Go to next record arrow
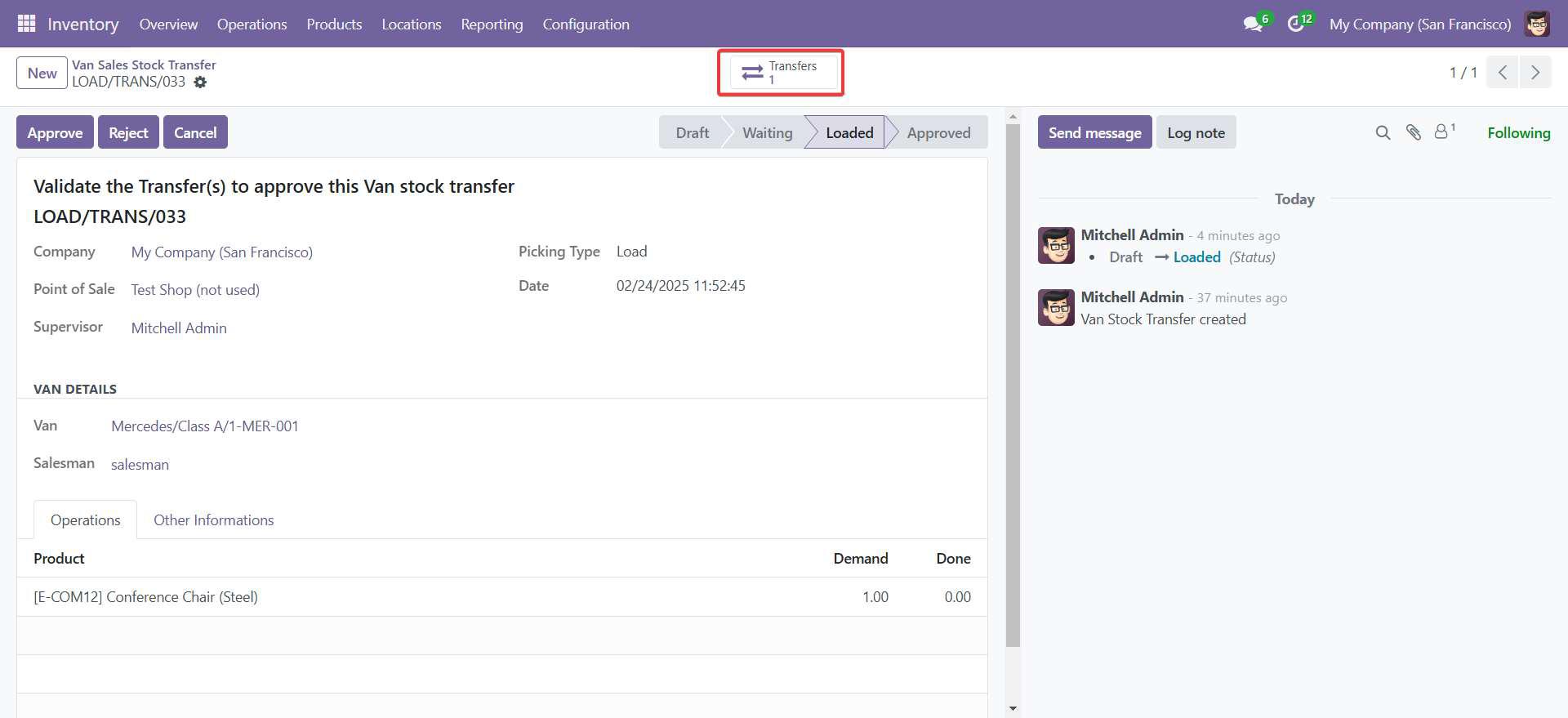 click(x=1535, y=73)
